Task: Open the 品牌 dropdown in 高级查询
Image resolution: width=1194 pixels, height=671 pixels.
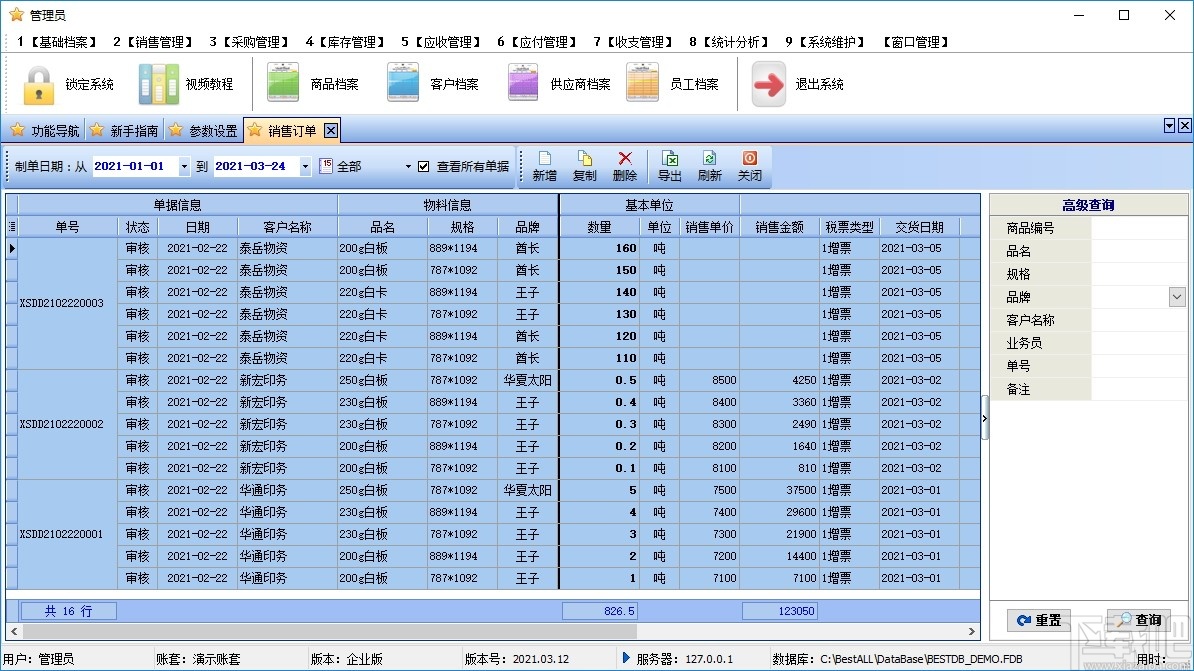Action: coord(1176,296)
